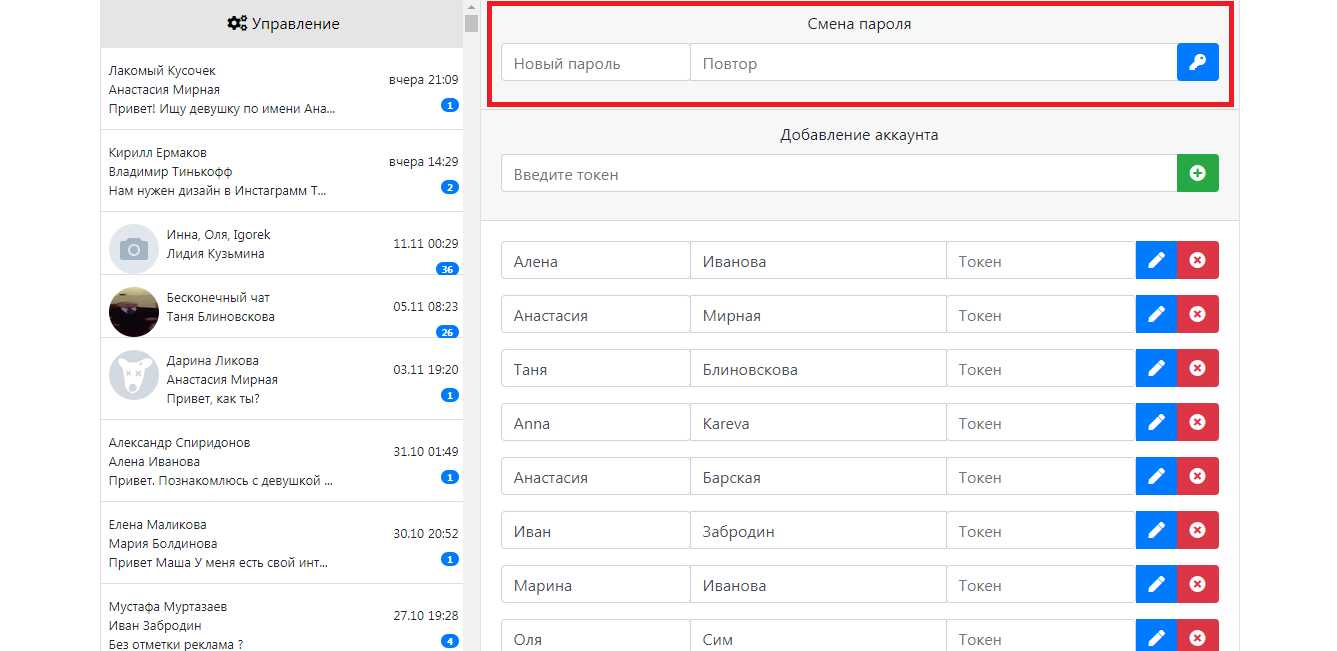Delete the Анастасия Барская account

click(1197, 476)
